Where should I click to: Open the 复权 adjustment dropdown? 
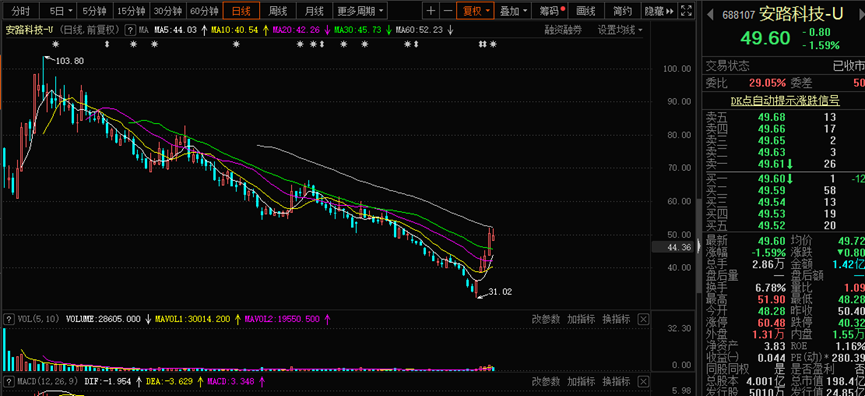(x=476, y=10)
